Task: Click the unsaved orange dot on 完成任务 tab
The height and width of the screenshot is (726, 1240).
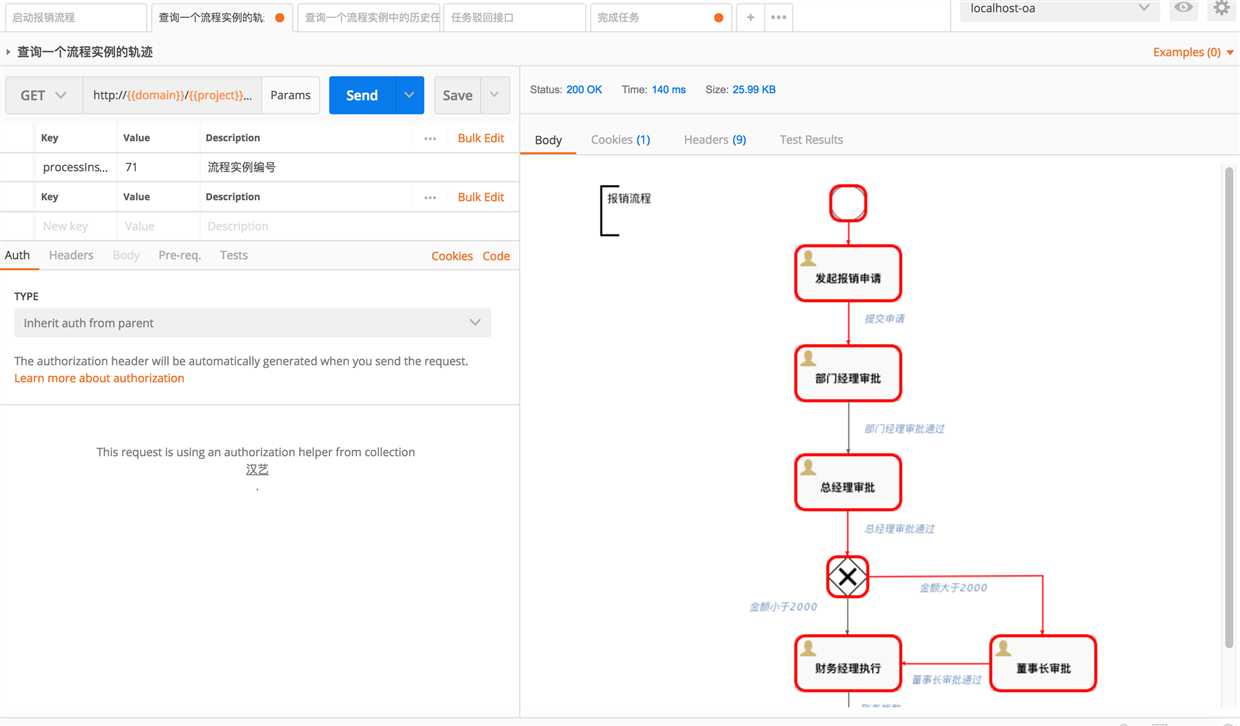Action: (x=719, y=18)
